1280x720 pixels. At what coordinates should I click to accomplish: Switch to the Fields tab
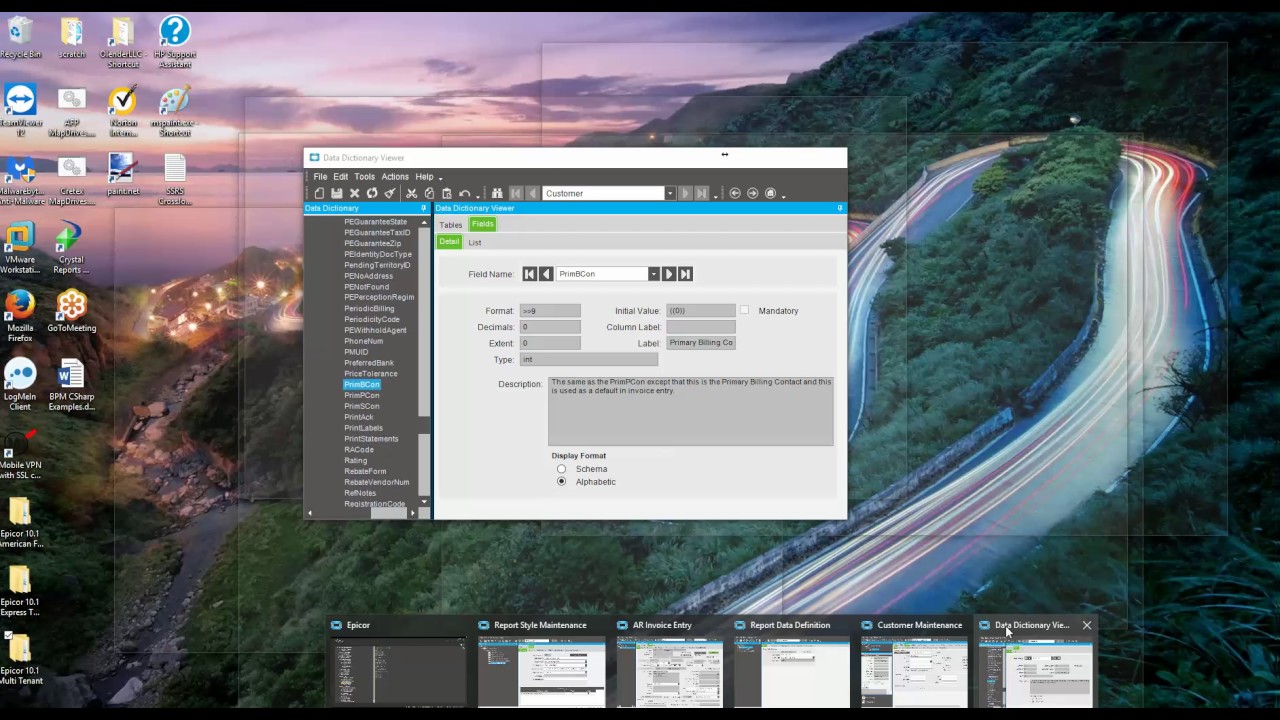(483, 224)
